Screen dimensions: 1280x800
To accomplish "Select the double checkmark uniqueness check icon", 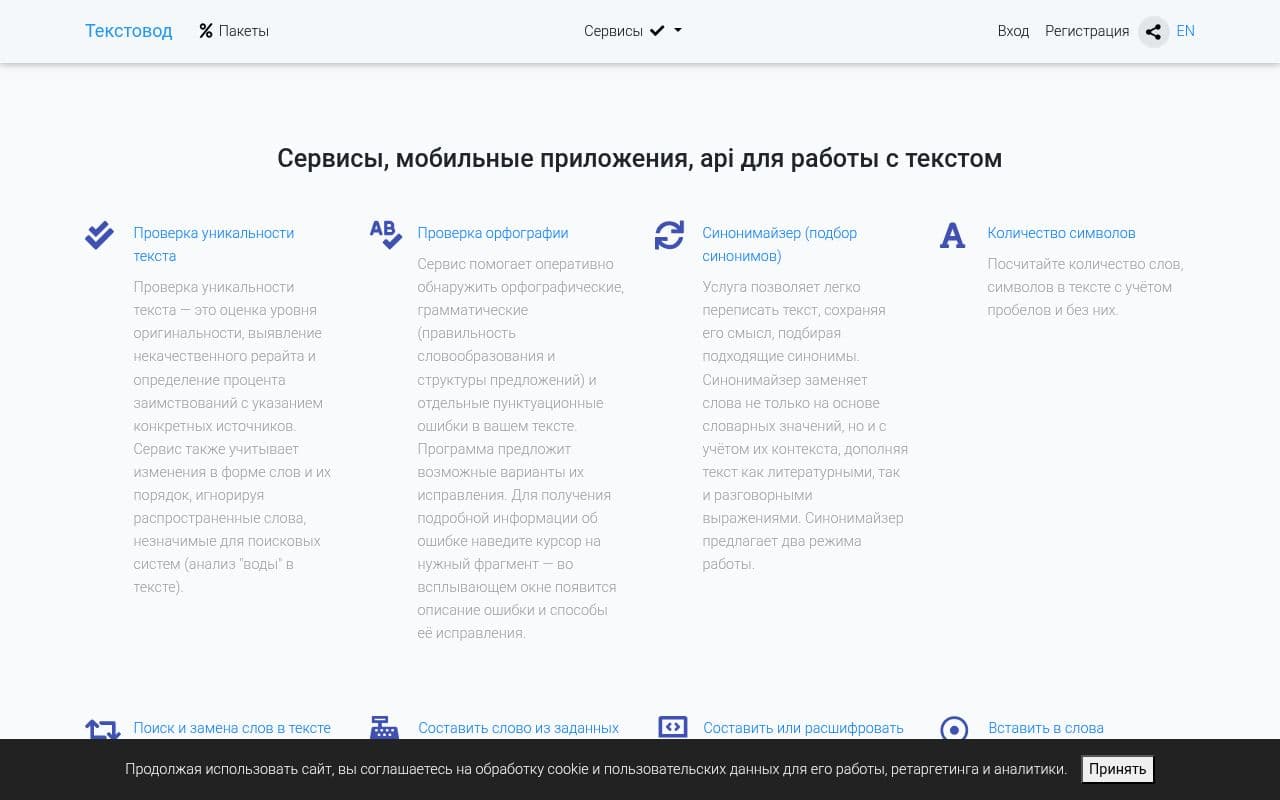I will pos(99,235).
